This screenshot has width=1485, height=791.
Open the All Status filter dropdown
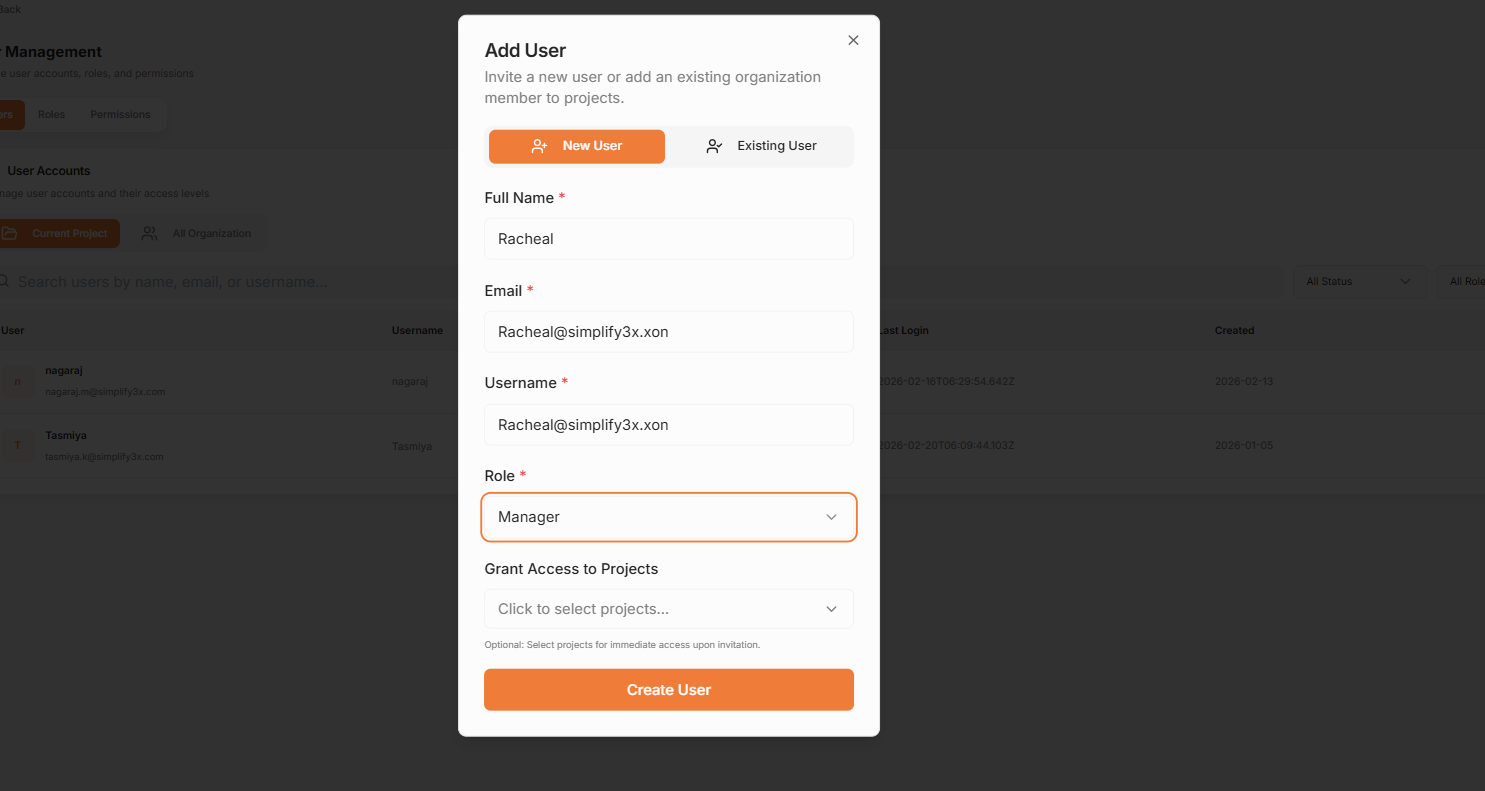[1360, 282]
